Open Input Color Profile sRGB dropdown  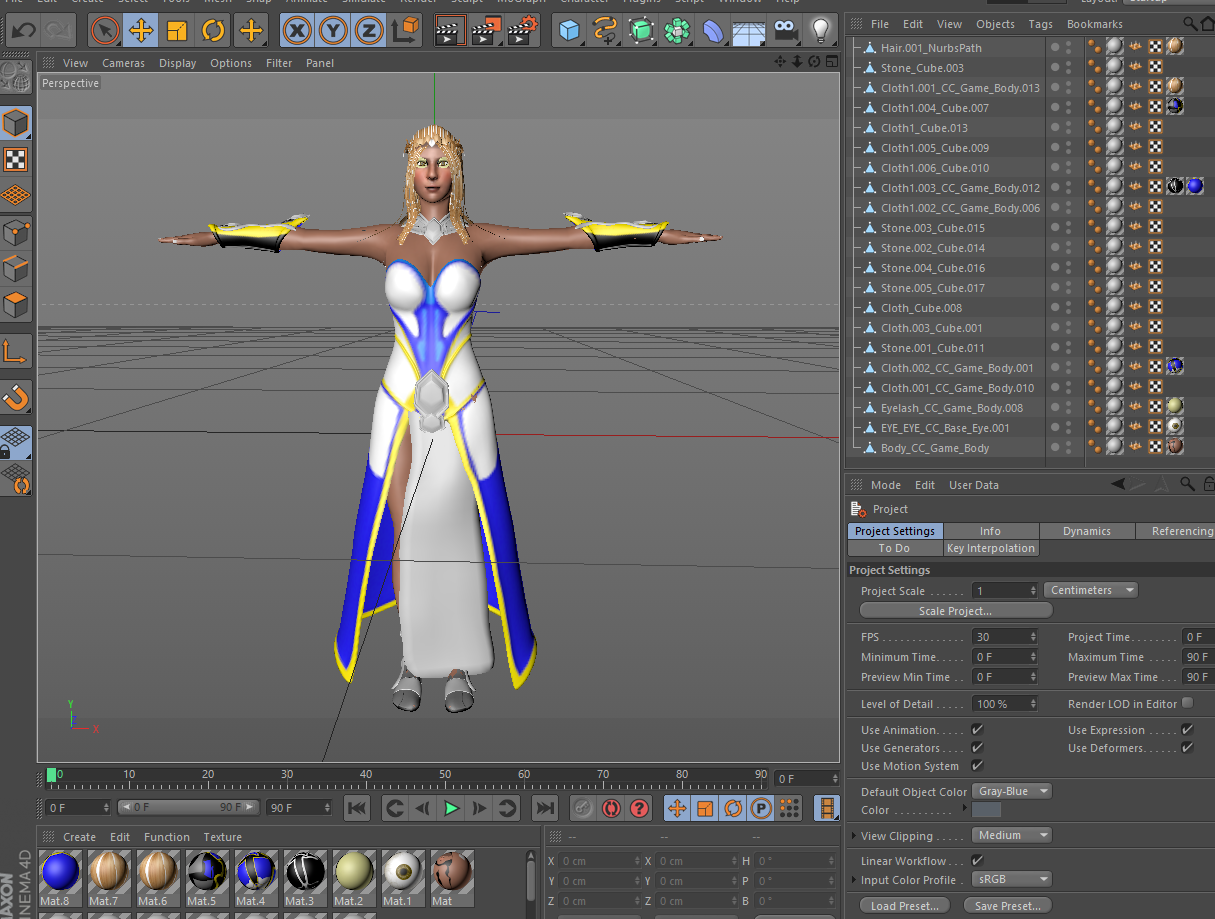pos(1012,880)
